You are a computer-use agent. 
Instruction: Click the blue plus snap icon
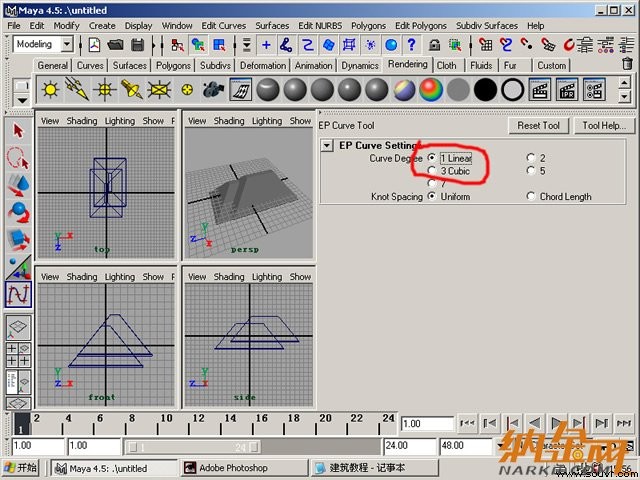click(x=266, y=44)
